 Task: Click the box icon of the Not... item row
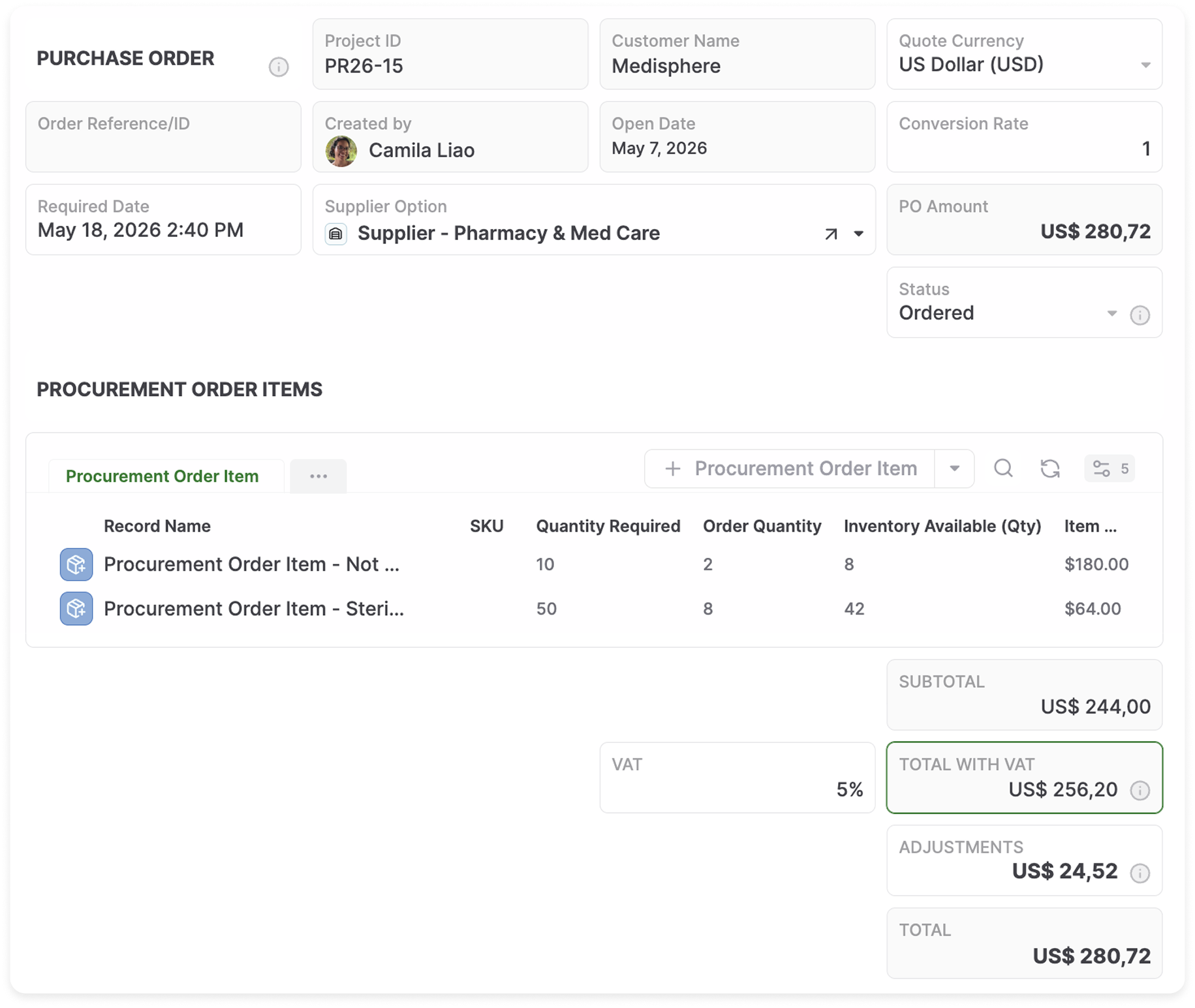coord(76,564)
